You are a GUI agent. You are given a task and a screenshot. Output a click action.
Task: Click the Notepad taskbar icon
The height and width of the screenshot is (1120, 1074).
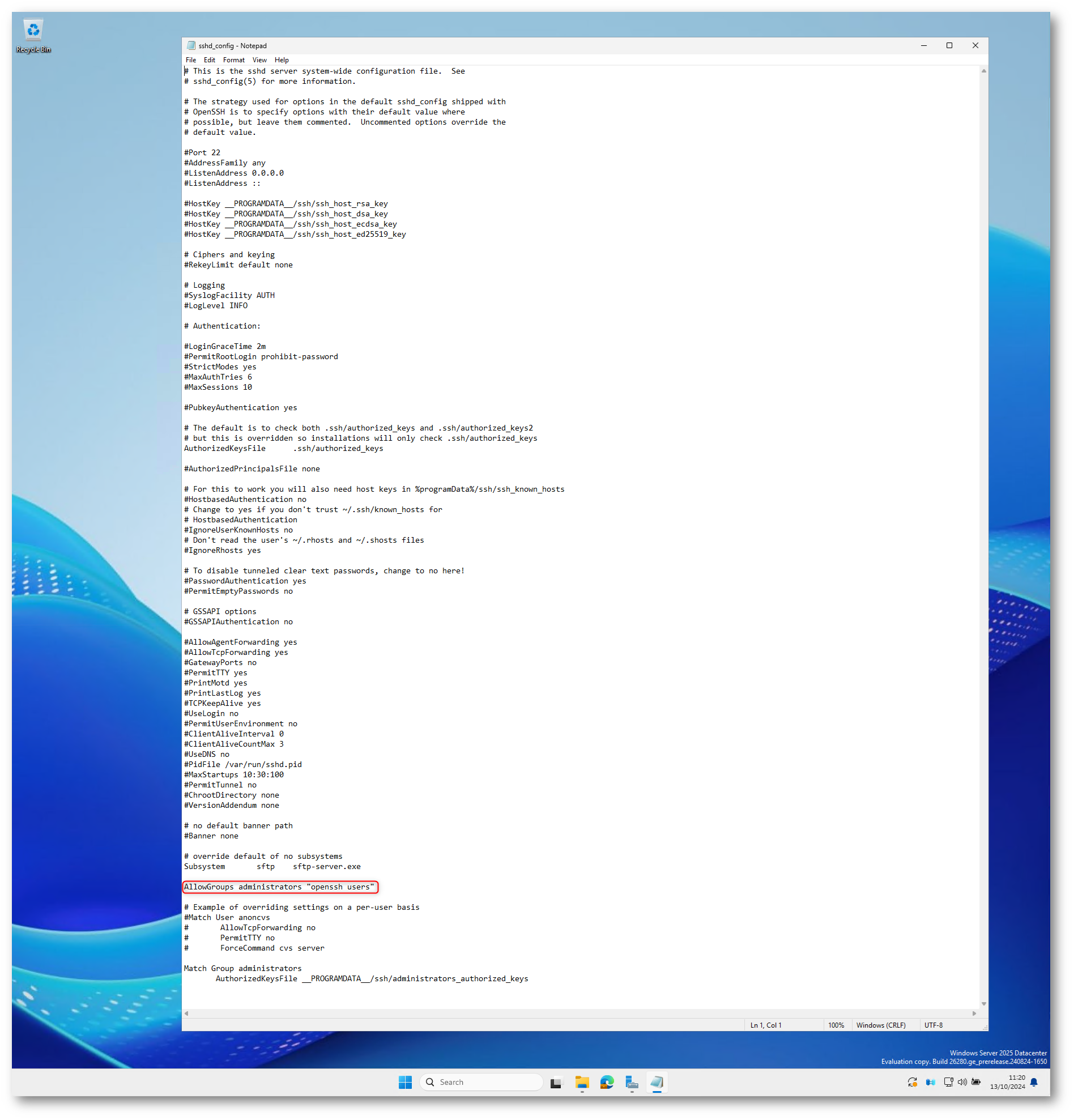coord(657,1082)
